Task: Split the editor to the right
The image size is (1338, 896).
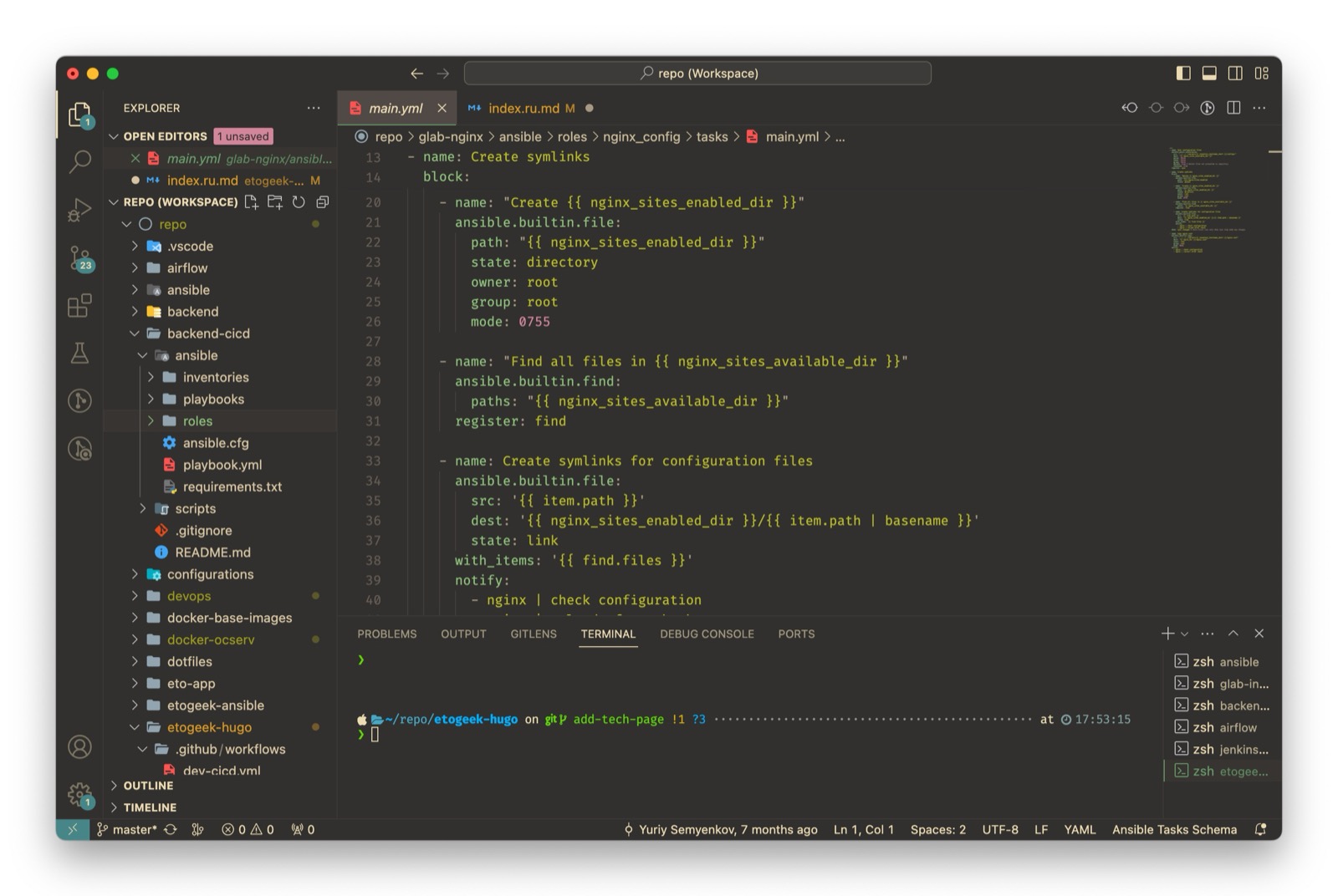Action: click(1233, 108)
